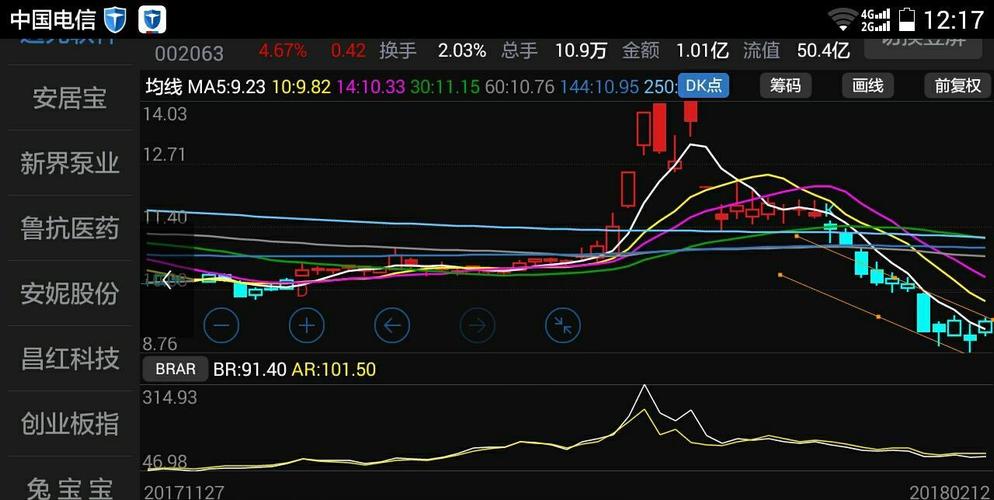Screen dimensions: 994x500
Task: Tap the 均线 MA5 moving average label
Action: tap(205, 87)
